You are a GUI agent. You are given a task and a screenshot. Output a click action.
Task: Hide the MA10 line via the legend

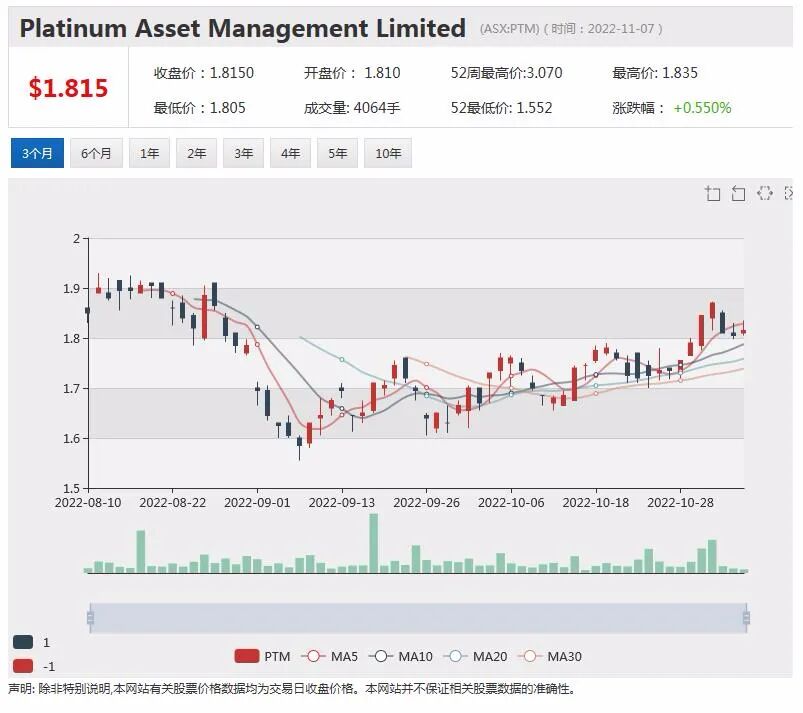coord(400,656)
